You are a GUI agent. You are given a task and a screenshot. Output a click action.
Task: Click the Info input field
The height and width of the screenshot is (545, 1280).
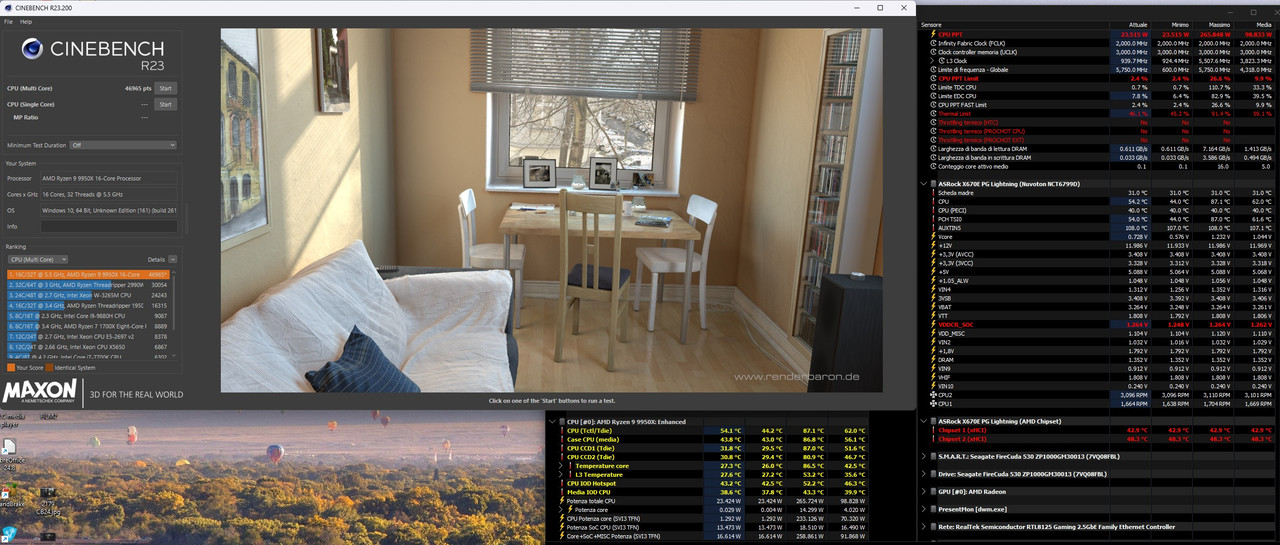108,226
